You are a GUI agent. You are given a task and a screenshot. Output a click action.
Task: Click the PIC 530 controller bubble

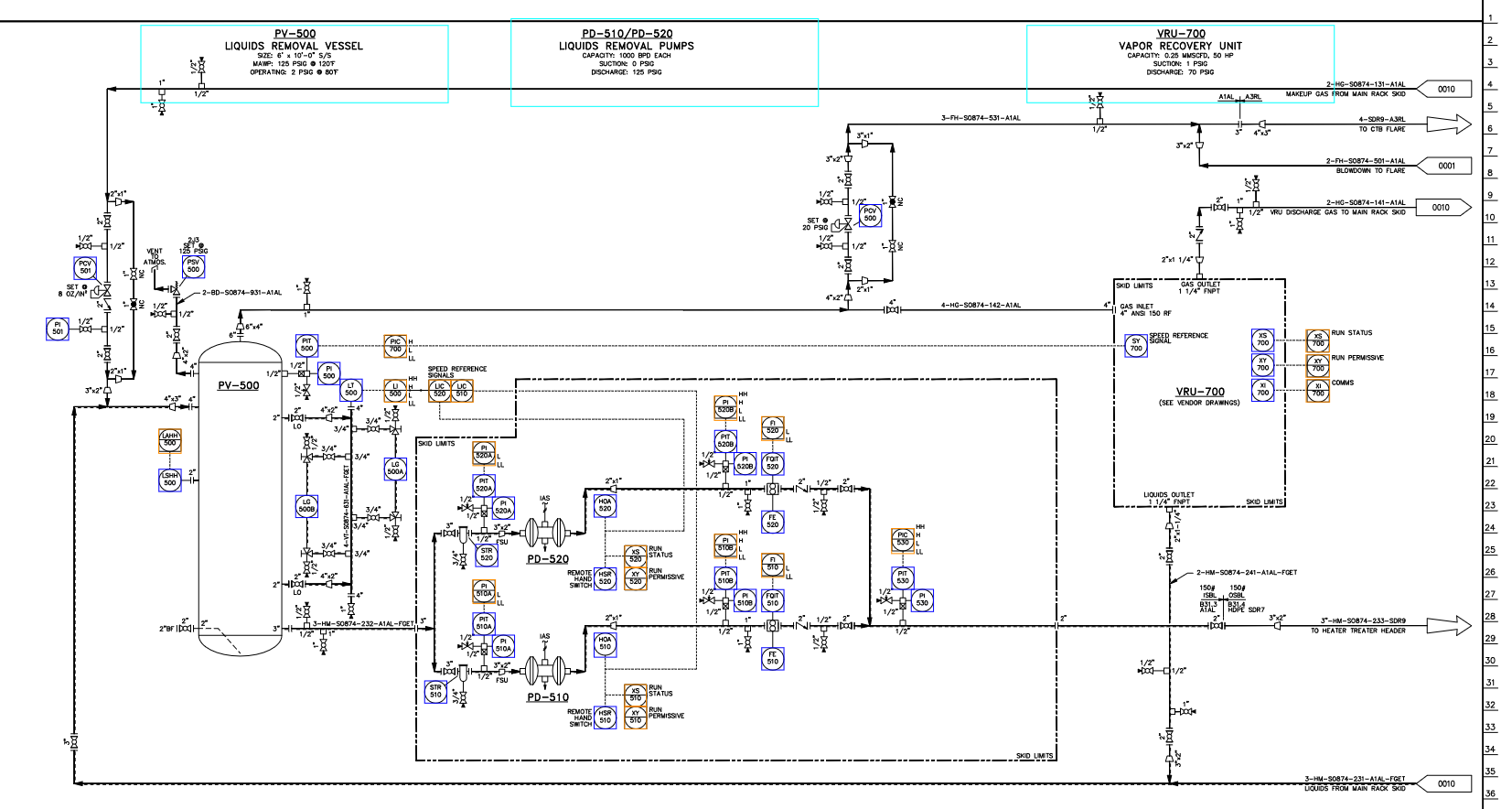coord(903,540)
